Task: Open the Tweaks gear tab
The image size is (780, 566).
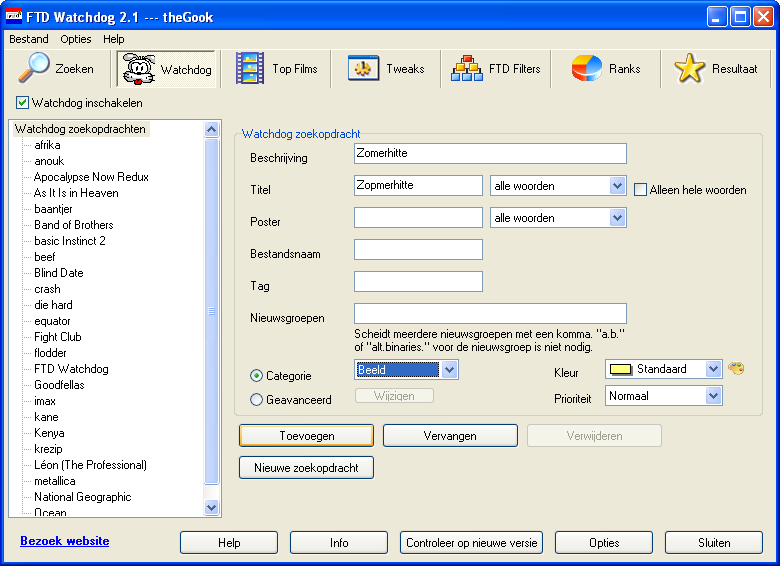Action: coord(387,69)
